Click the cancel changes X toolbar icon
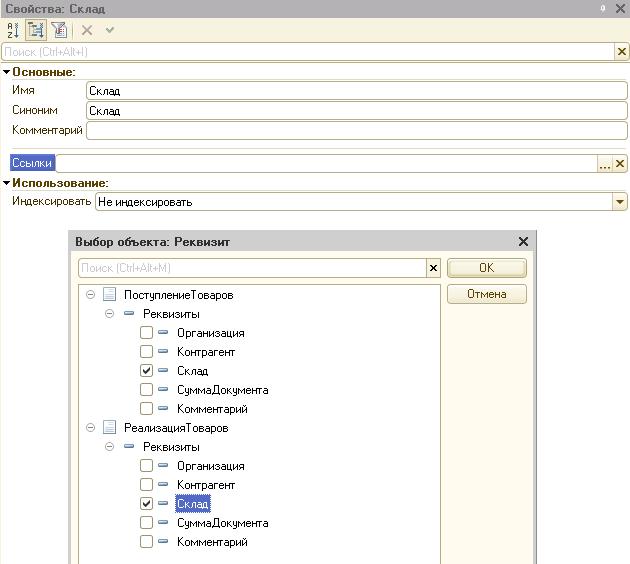The height and width of the screenshot is (564, 630). coord(87,30)
